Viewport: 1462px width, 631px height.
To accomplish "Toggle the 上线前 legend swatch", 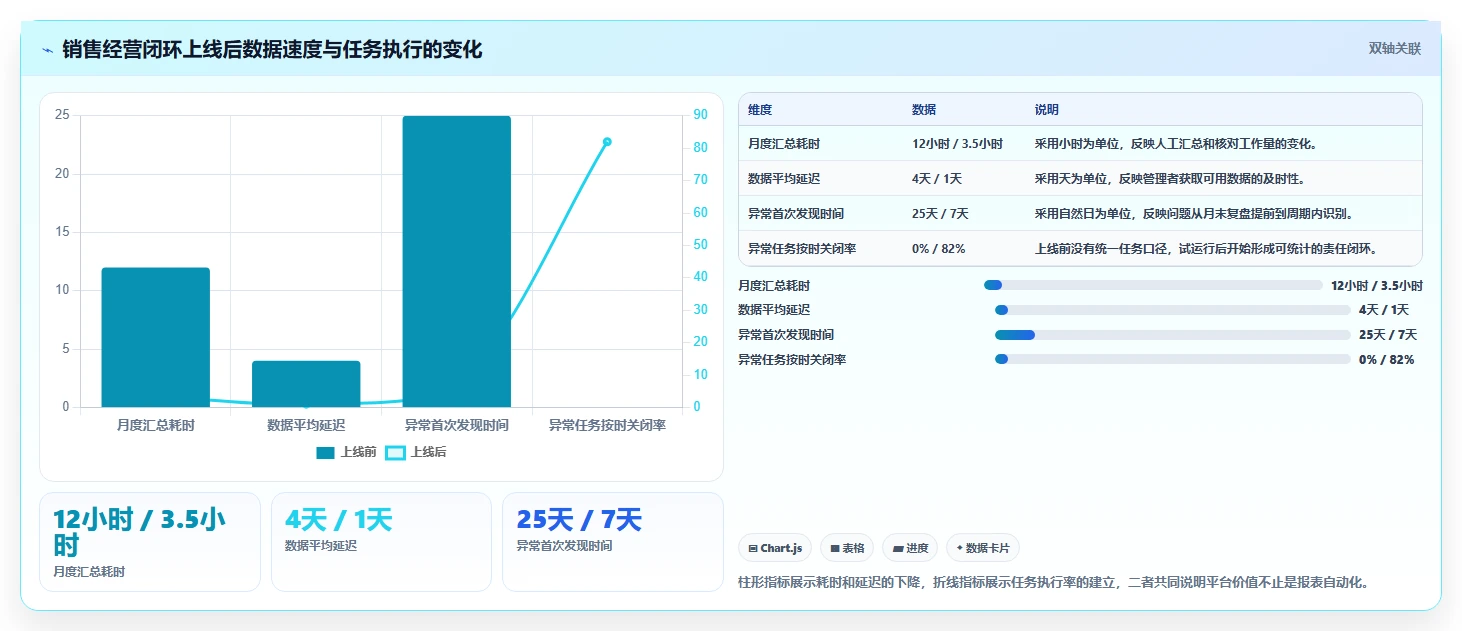I will (325, 453).
